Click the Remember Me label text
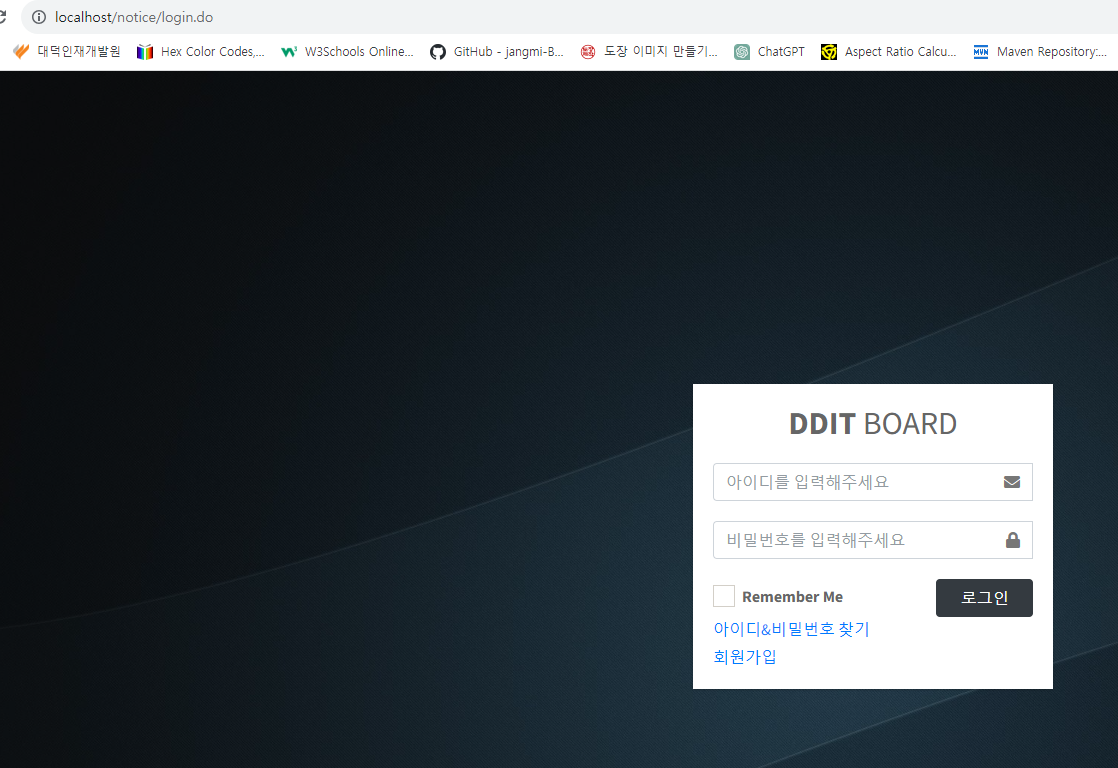1118x768 pixels. (x=792, y=597)
